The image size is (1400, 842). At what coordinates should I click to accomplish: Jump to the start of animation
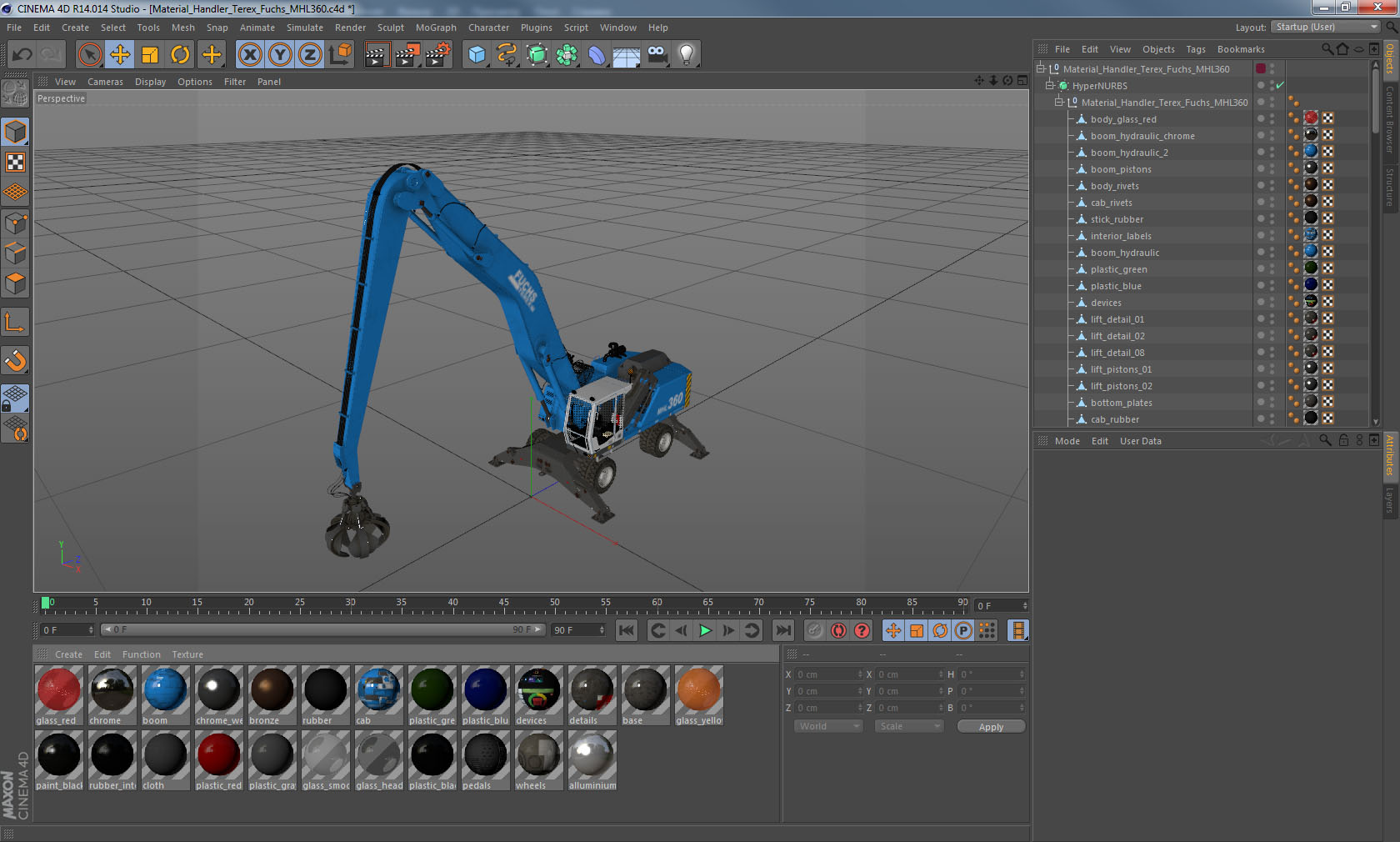627,630
